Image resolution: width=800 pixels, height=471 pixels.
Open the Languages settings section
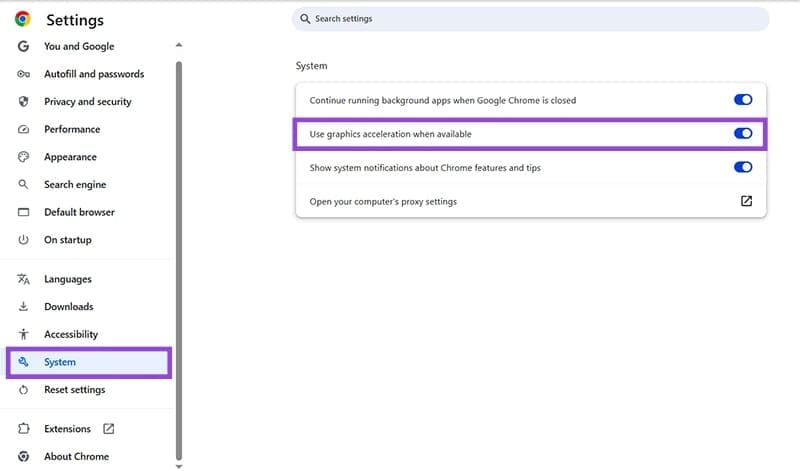(67, 279)
